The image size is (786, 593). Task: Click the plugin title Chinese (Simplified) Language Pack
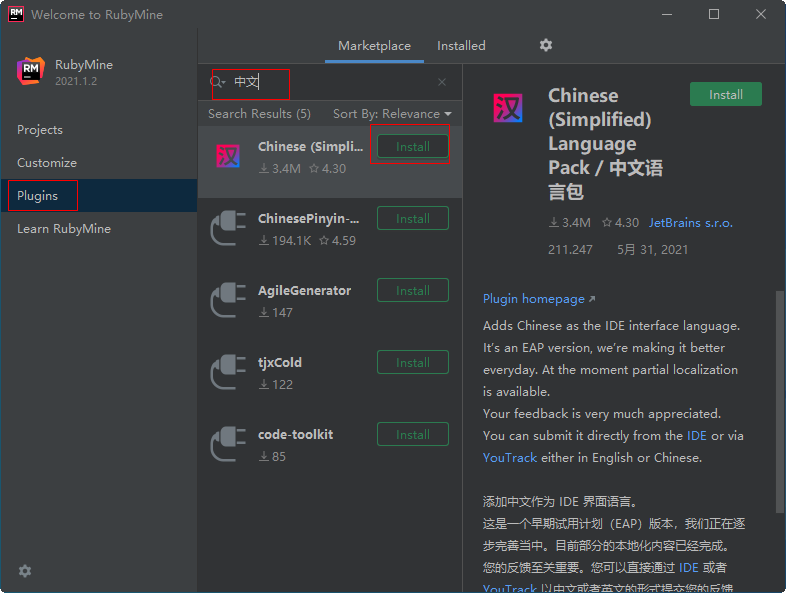[605, 144]
